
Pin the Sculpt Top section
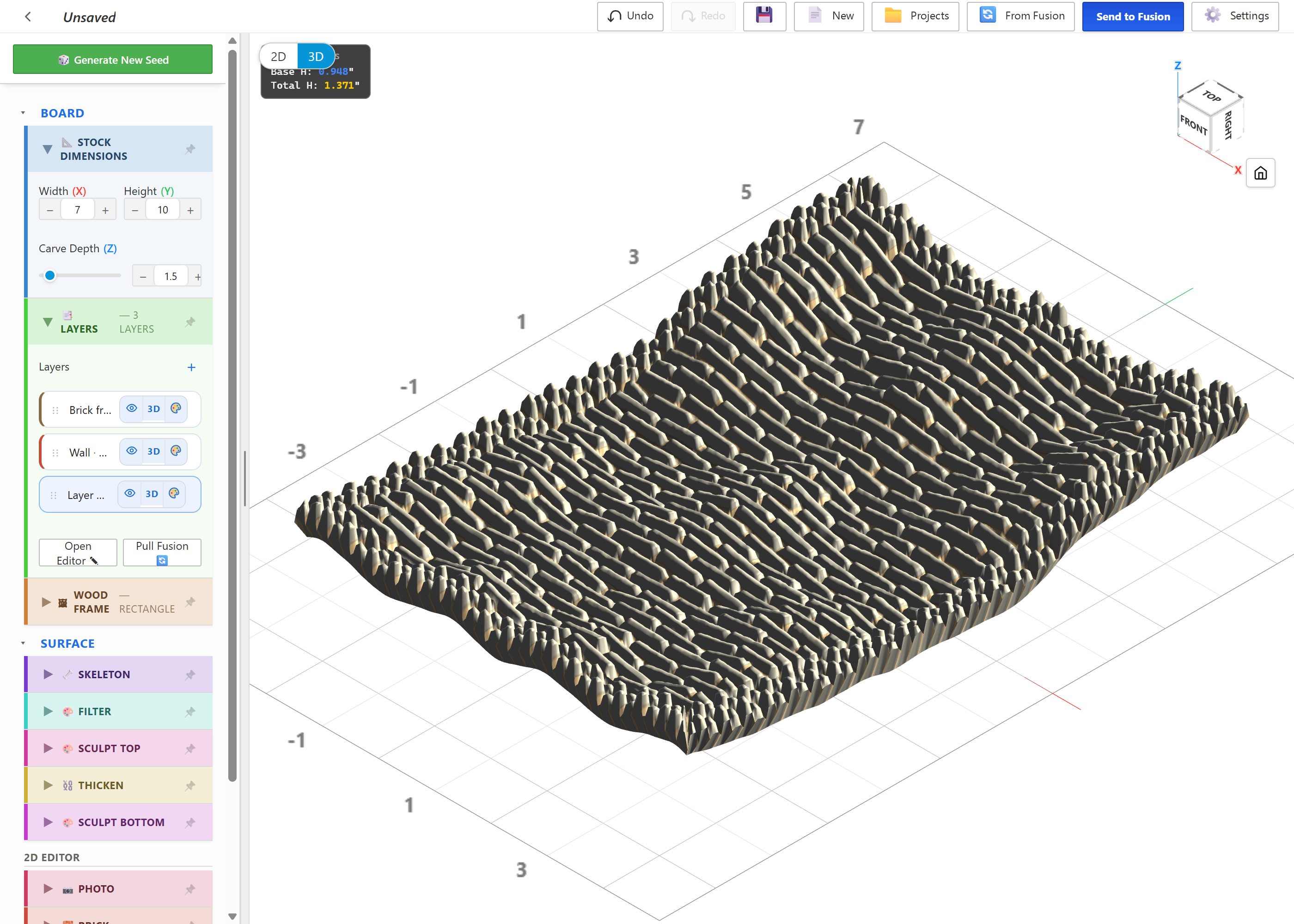coord(190,749)
